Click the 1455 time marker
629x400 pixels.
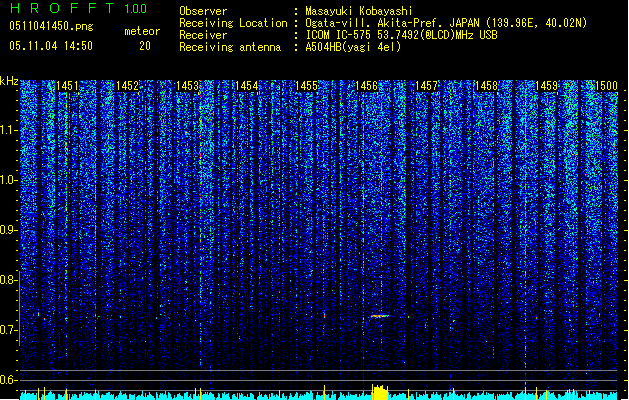(x=306, y=86)
